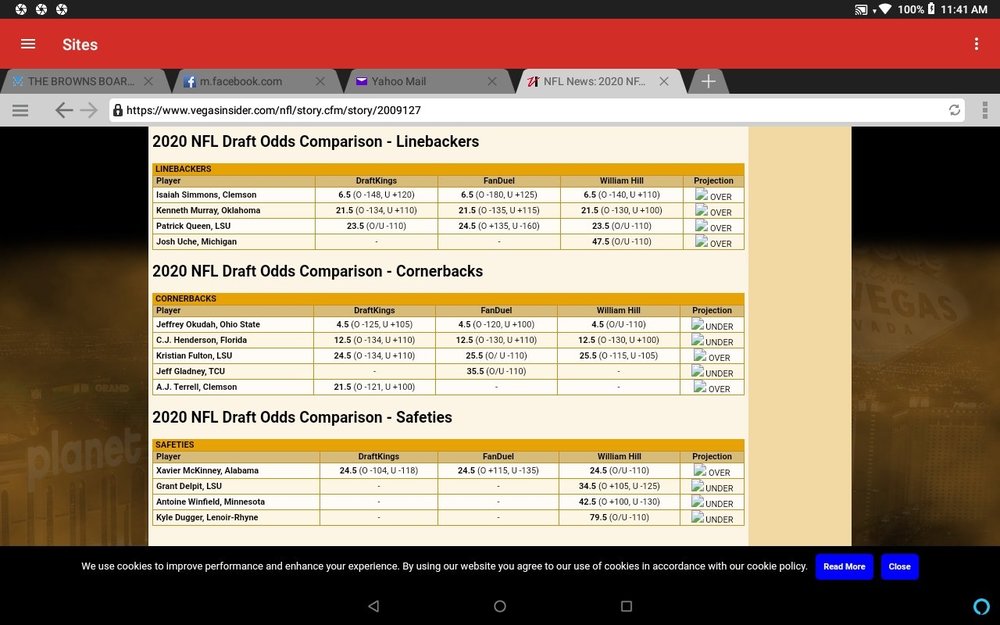Close the Yahoo Mail tab
The image size is (1000, 625).
coord(492,82)
